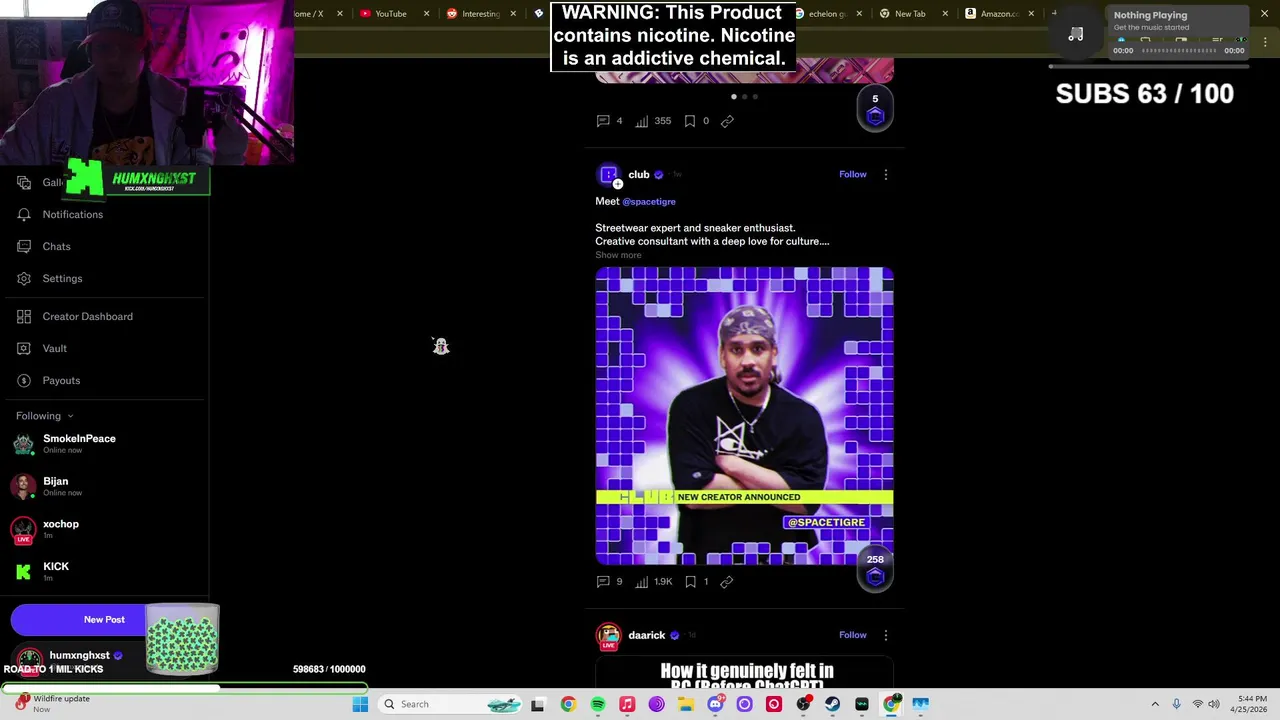Copy link icon on the top post
The width and height of the screenshot is (1280, 720).
pyautogui.click(x=727, y=121)
